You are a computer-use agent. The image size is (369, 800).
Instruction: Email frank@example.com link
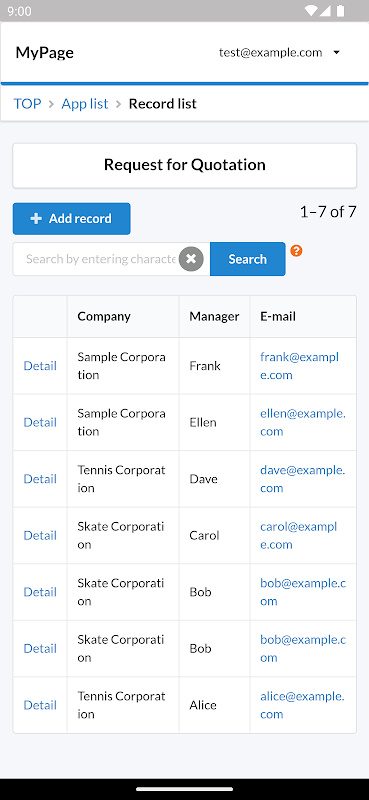coord(300,366)
